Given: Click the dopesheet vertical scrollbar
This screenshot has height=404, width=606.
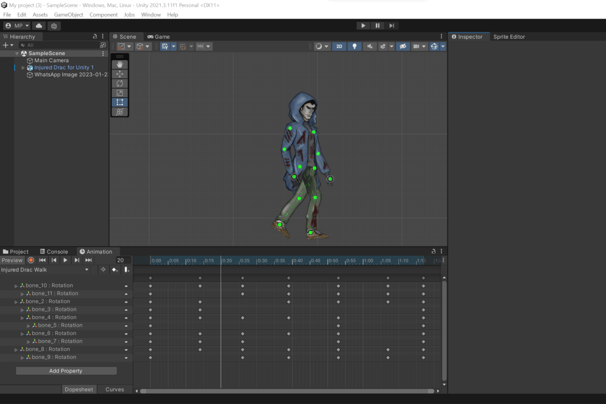Looking at the screenshot, I should tap(444, 331).
